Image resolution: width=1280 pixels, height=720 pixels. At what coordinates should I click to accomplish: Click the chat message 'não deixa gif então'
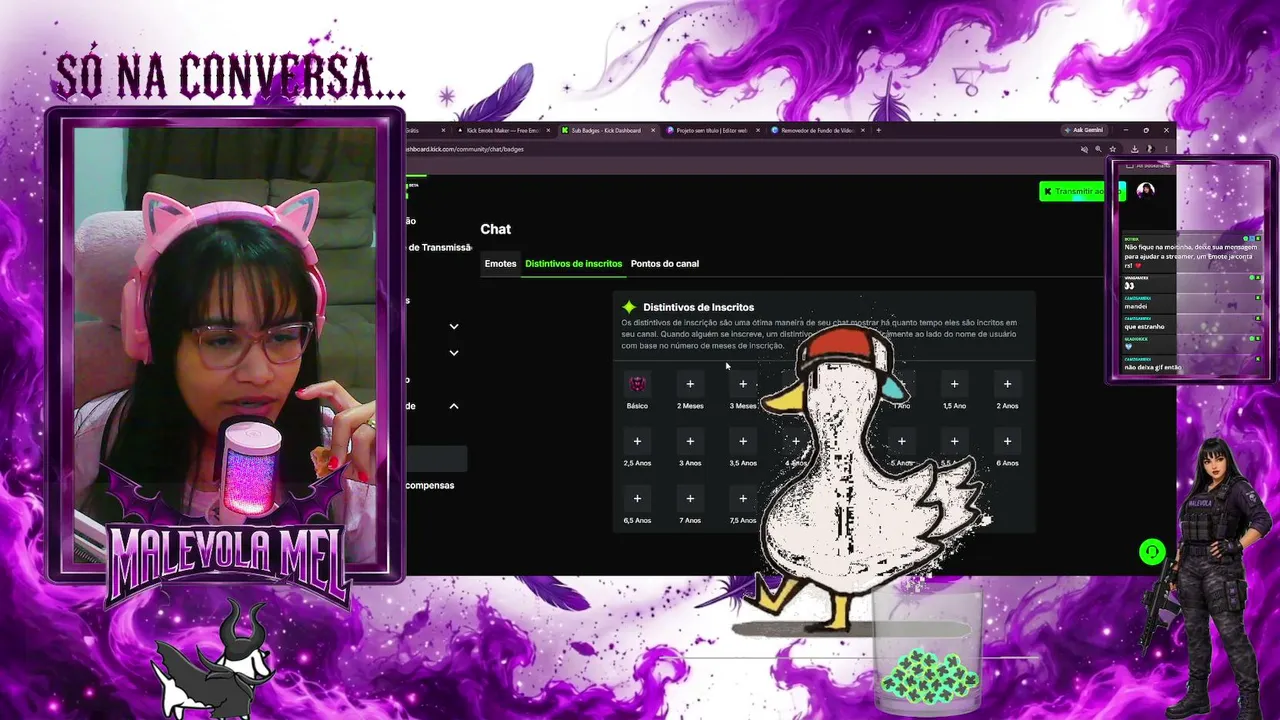pos(1153,367)
